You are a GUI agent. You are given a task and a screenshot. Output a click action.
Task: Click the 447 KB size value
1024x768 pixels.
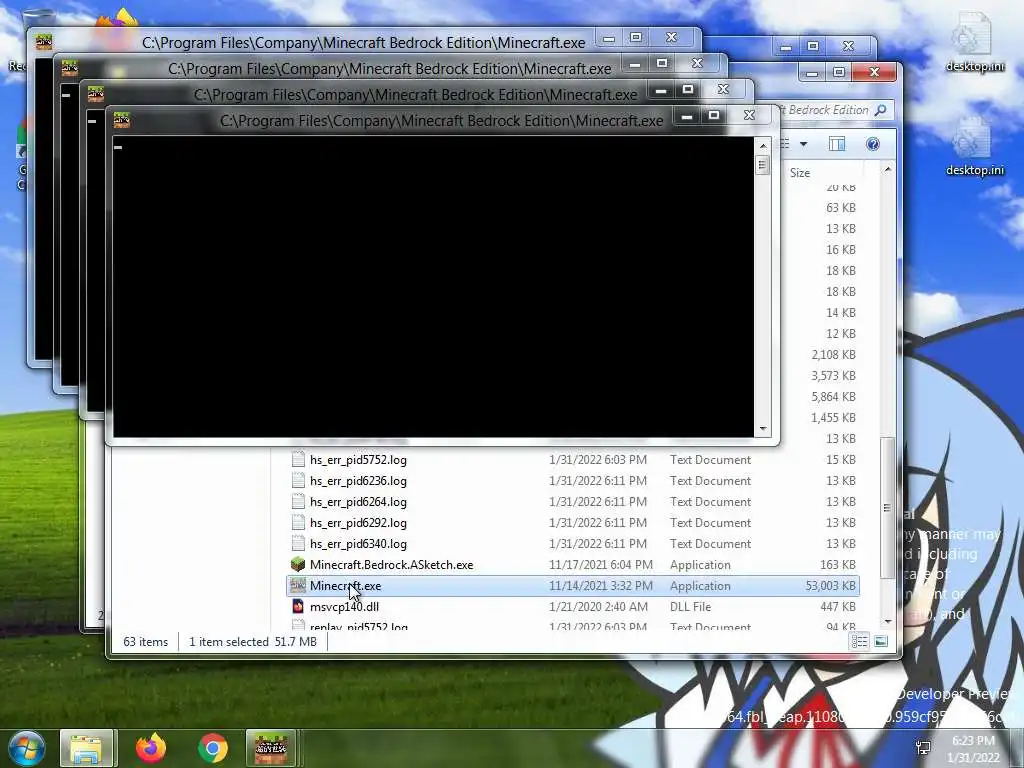[x=837, y=607]
